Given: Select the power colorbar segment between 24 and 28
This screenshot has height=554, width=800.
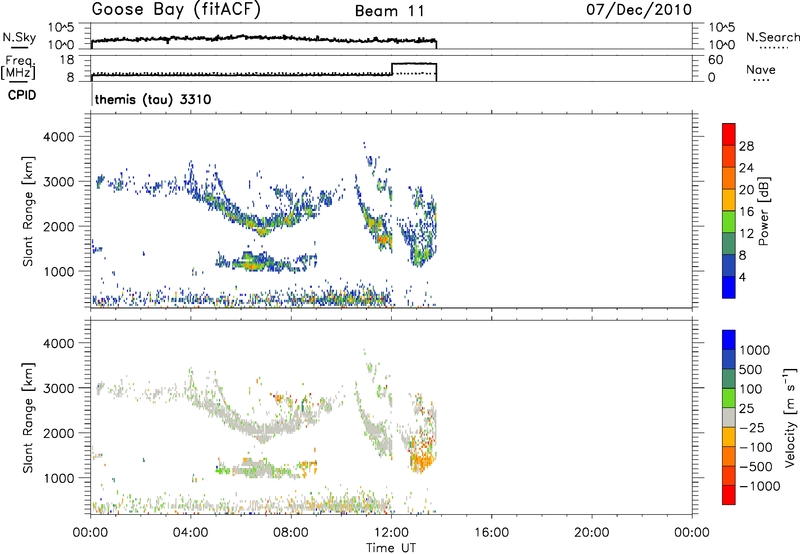Looking at the screenshot, I should click(729, 156).
